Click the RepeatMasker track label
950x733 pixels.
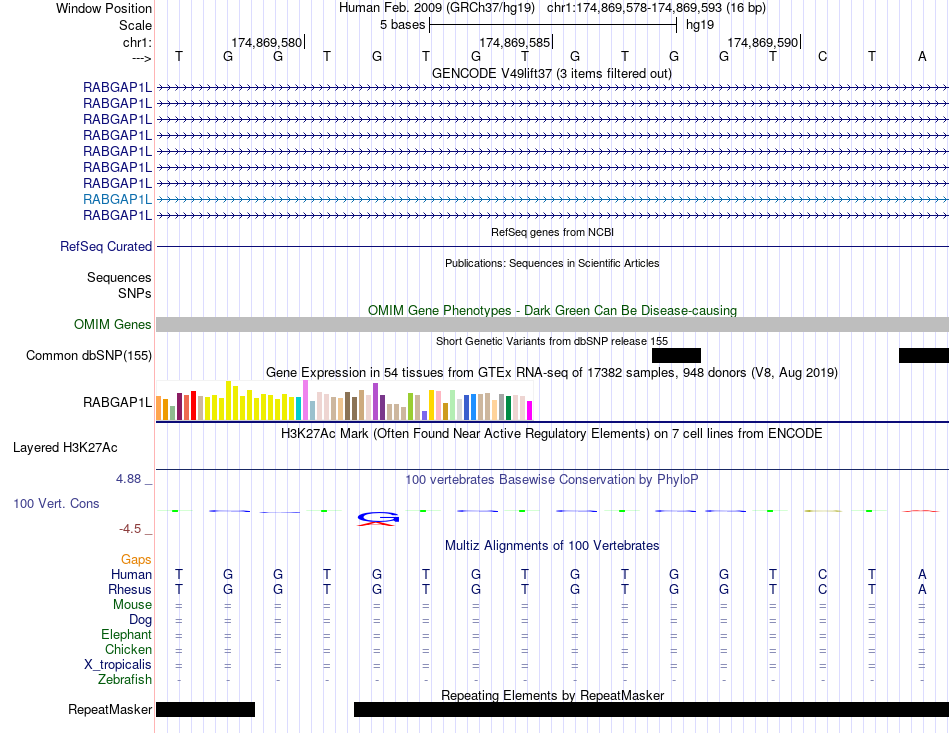[110, 709]
